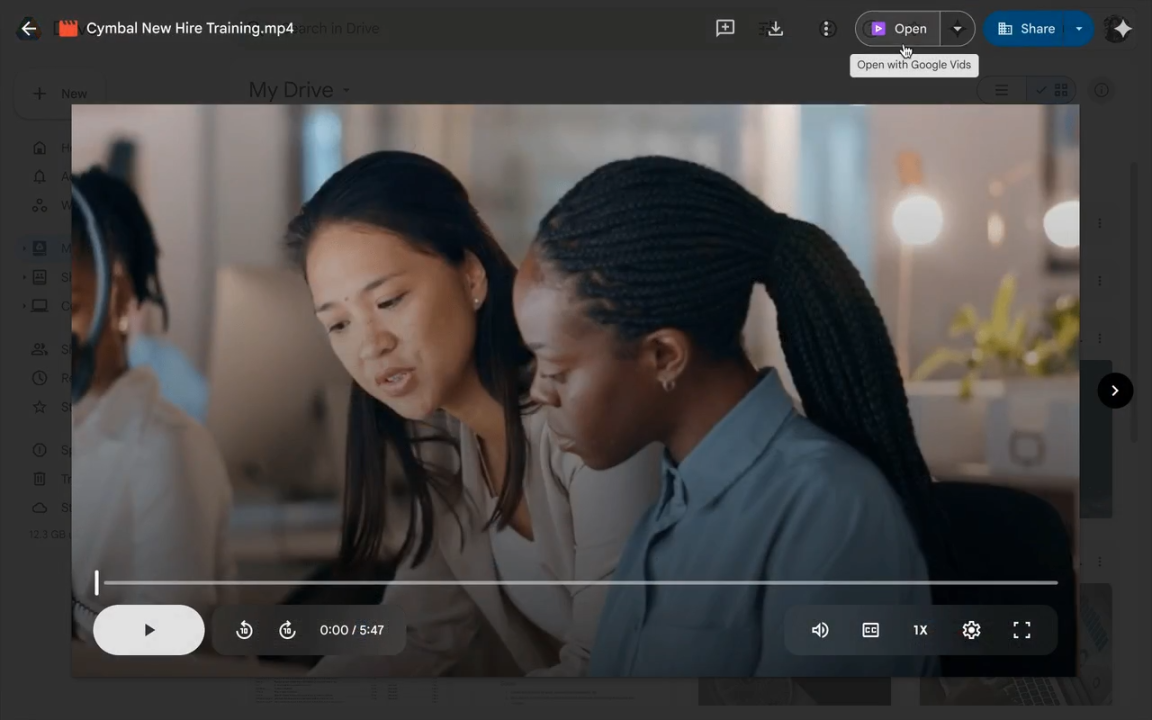Enter fullscreen mode for the video
The height and width of the screenshot is (720, 1152).
[x=1021, y=629]
